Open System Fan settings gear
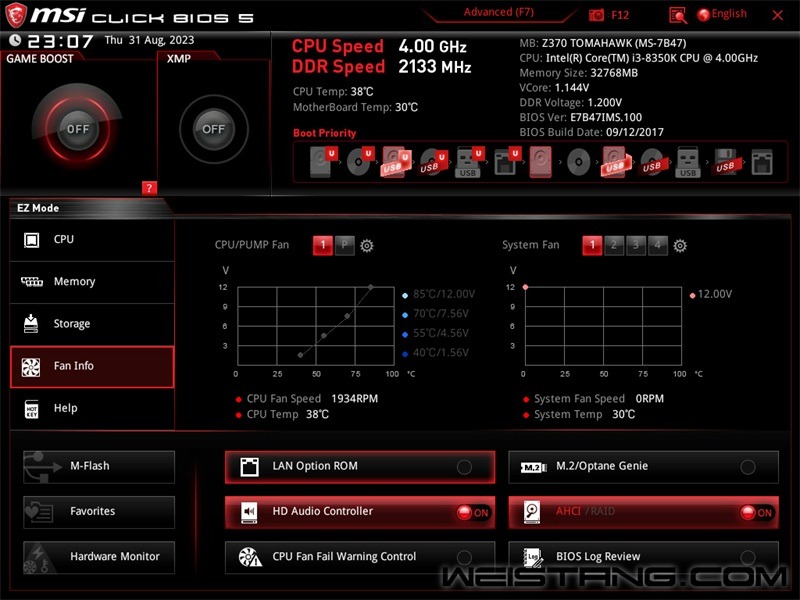800x600 pixels. pyautogui.click(x=680, y=246)
